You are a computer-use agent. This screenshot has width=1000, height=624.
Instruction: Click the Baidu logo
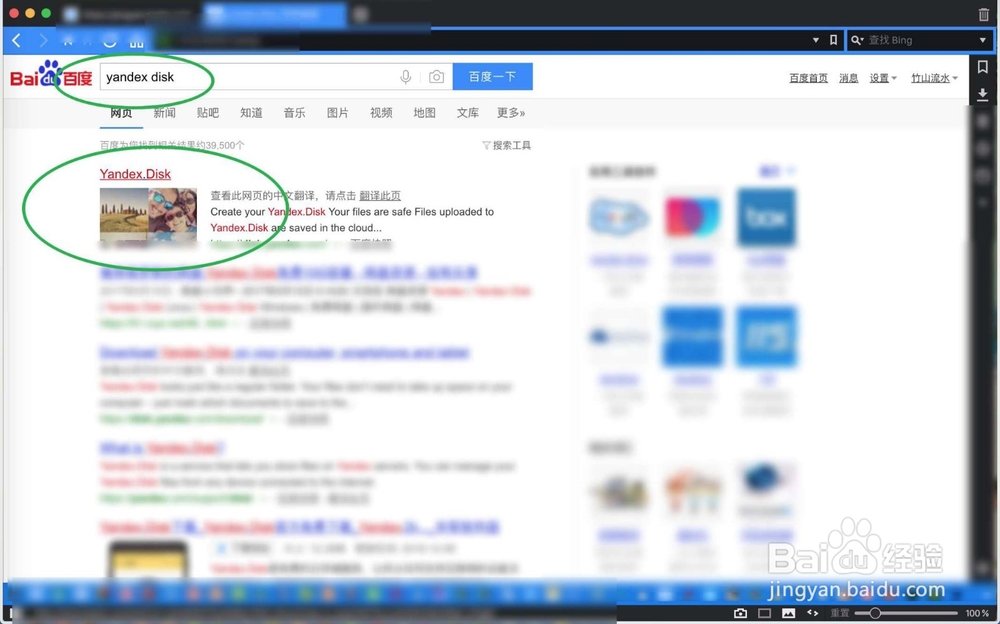(x=51, y=75)
